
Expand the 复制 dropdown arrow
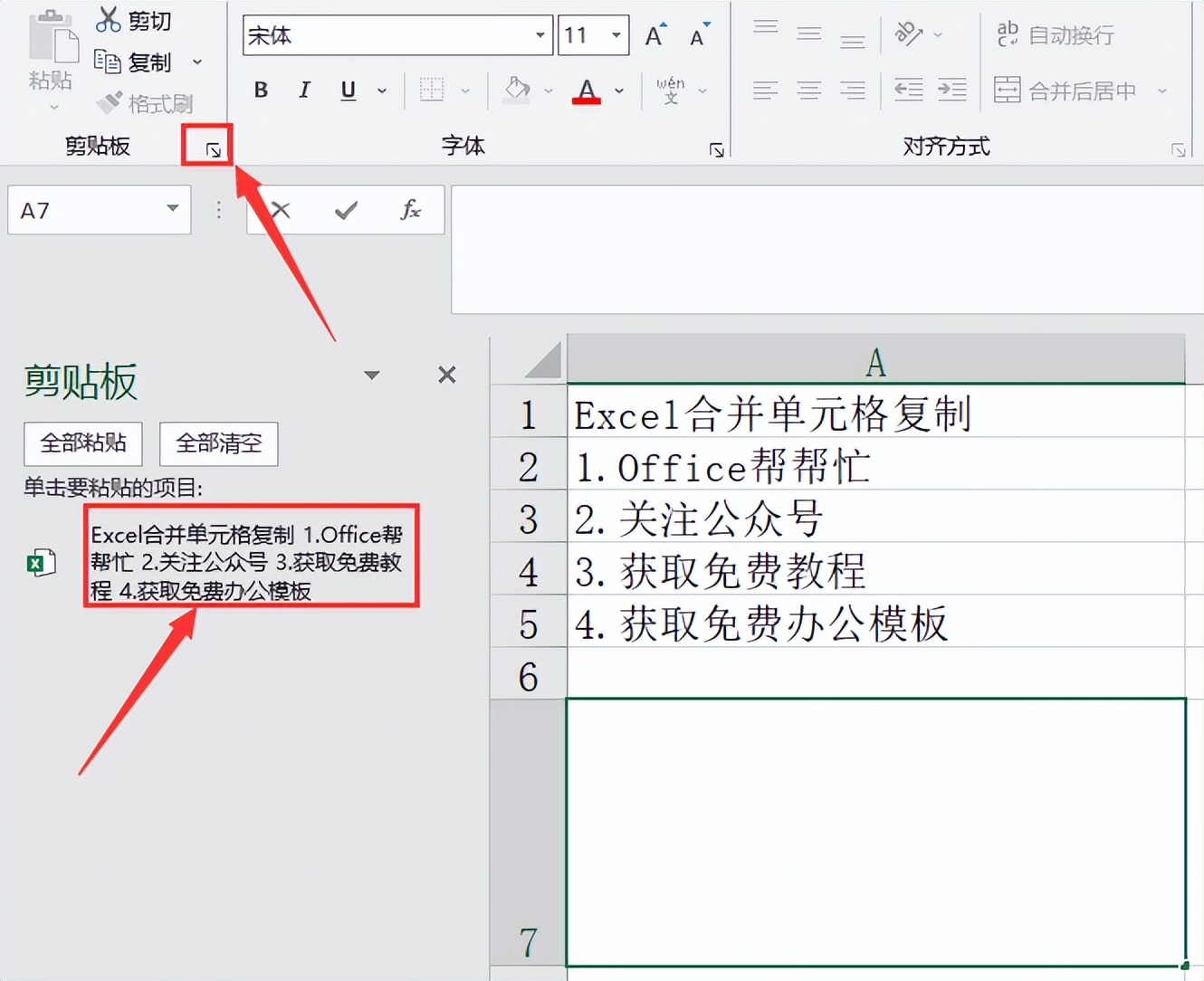click(197, 62)
